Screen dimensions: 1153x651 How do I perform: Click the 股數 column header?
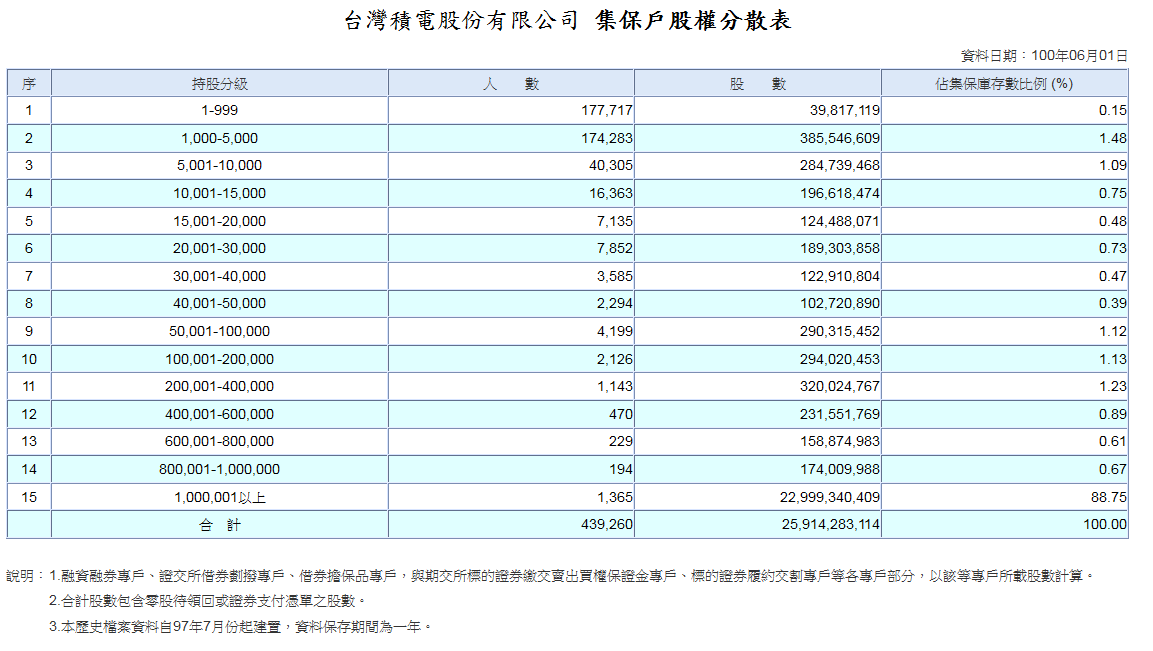pos(758,84)
